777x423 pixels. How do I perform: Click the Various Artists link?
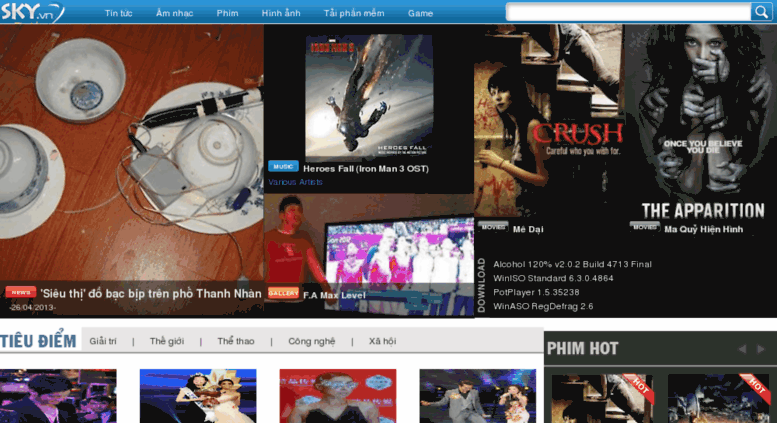(295, 182)
